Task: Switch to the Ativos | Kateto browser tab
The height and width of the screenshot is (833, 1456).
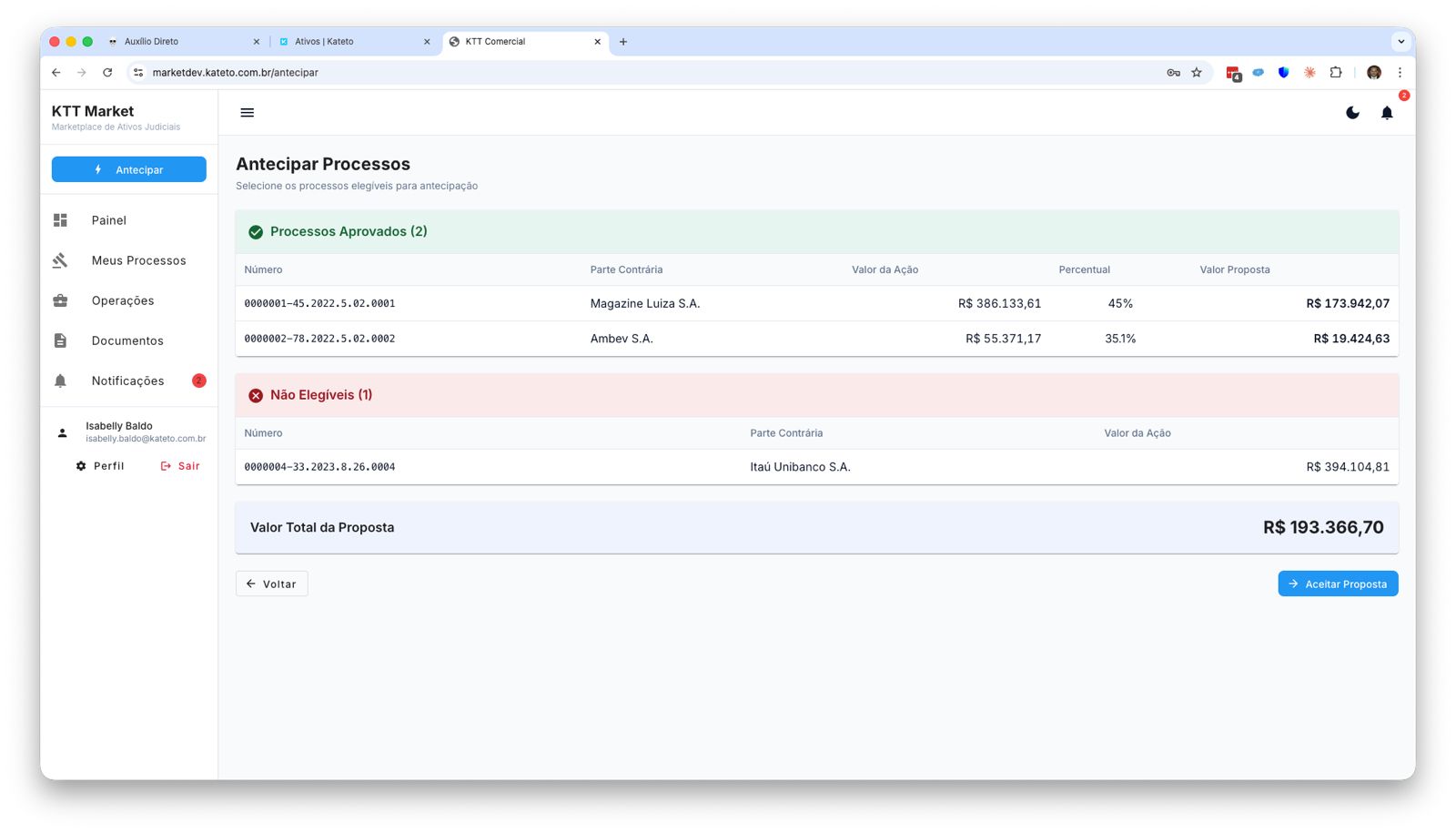Action: 350,42
